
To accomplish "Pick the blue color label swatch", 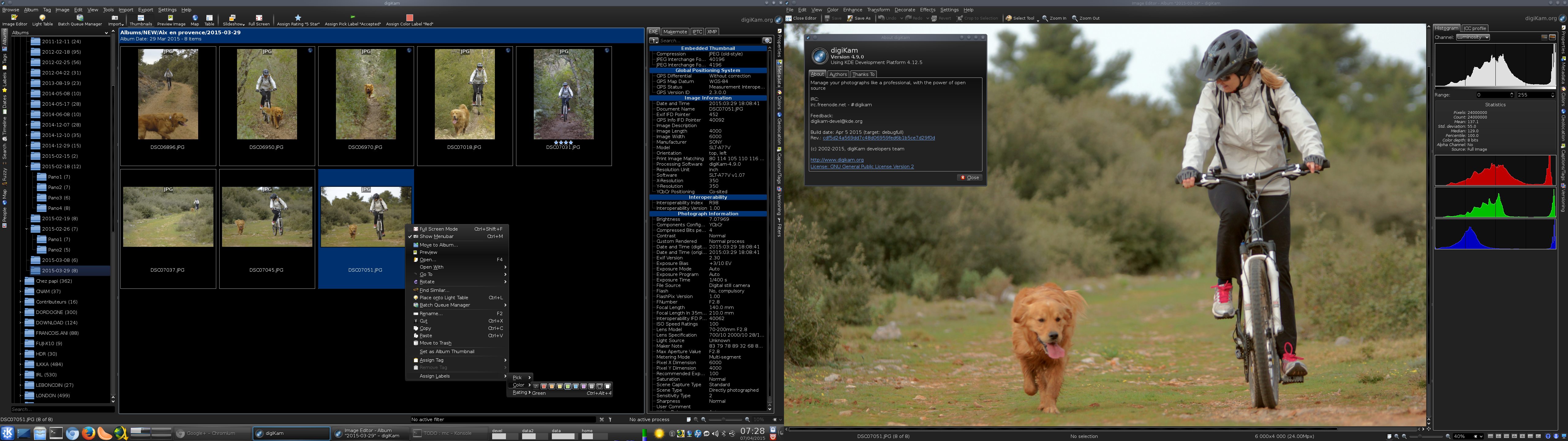I will point(576,386).
